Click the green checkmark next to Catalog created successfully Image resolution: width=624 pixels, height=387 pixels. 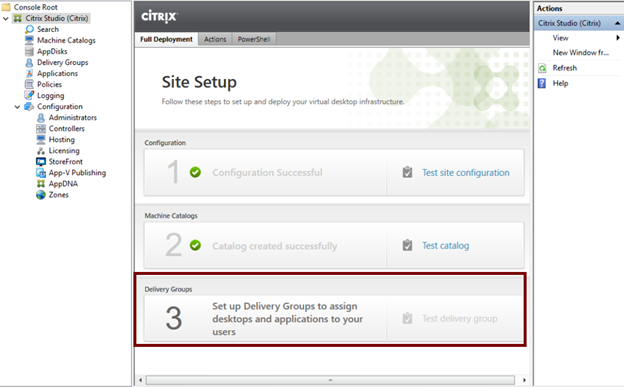195,245
